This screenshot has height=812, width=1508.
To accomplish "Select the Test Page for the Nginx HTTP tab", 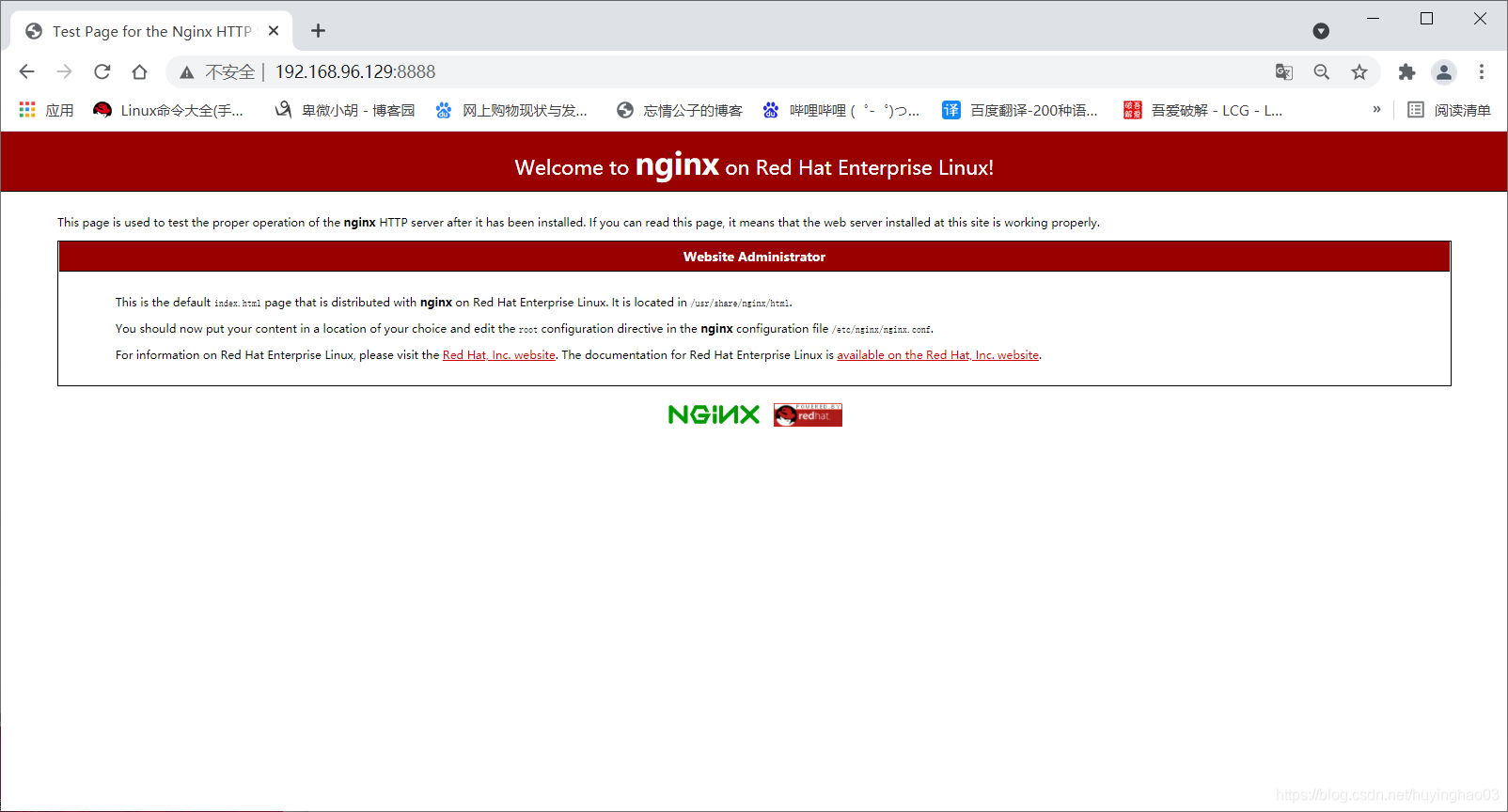I will (x=152, y=31).
